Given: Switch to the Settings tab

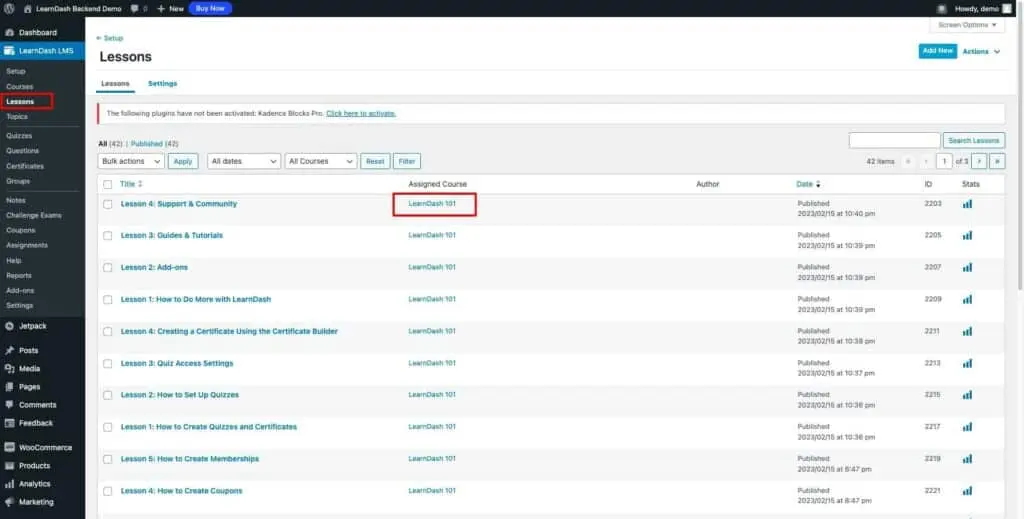Looking at the screenshot, I should click(x=163, y=84).
